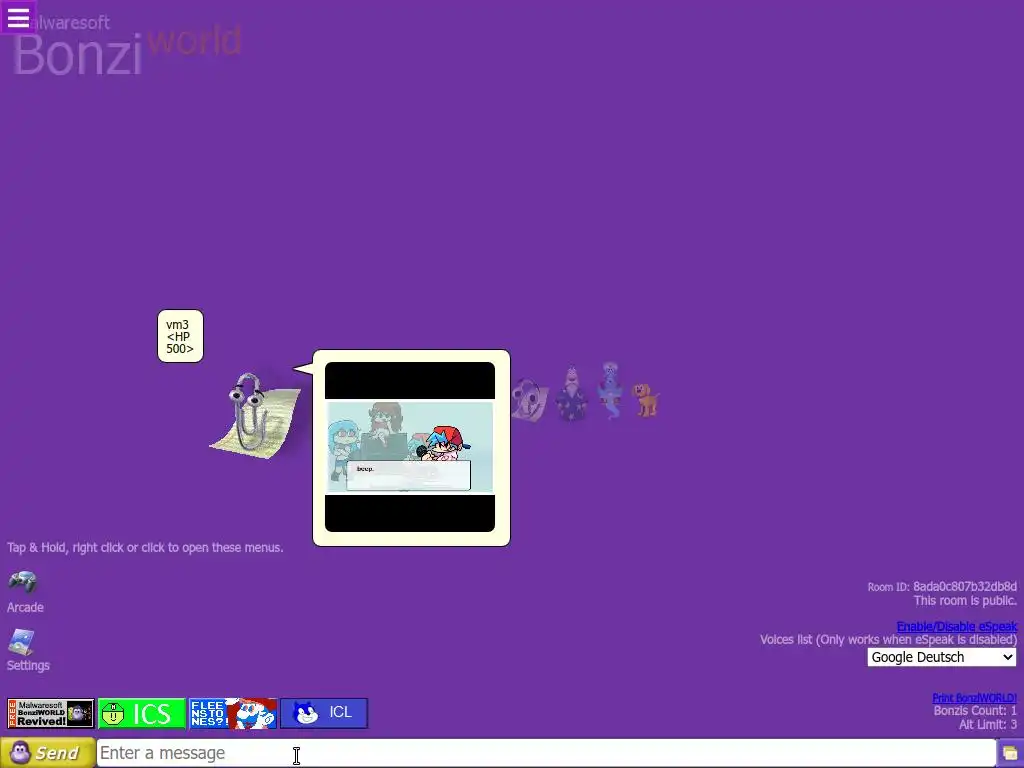The width and height of the screenshot is (1024, 768).
Task: Click the Alt Limit: 3 text
Action: (987, 724)
